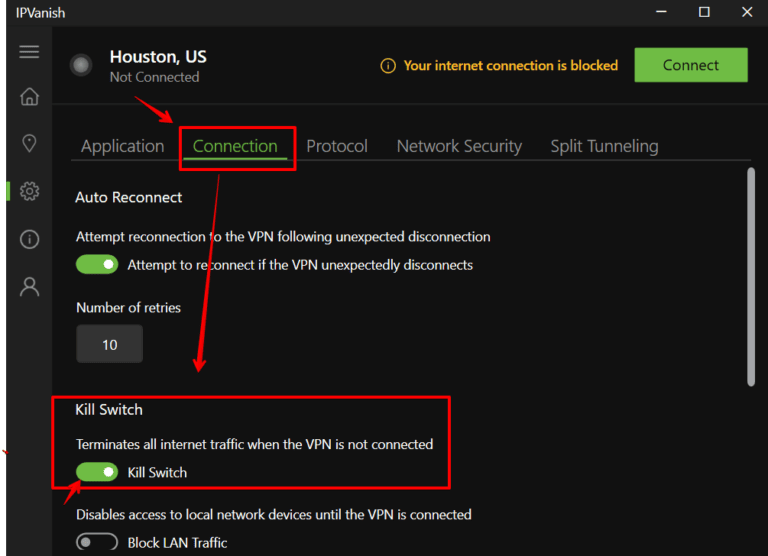Image resolution: width=768 pixels, height=556 pixels.
Task: Switch to Network Security tab
Action: [459, 146]
